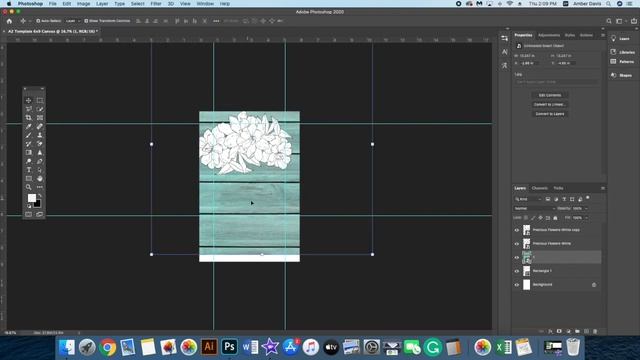Click the Home icon in options bar

coord(9,21)
